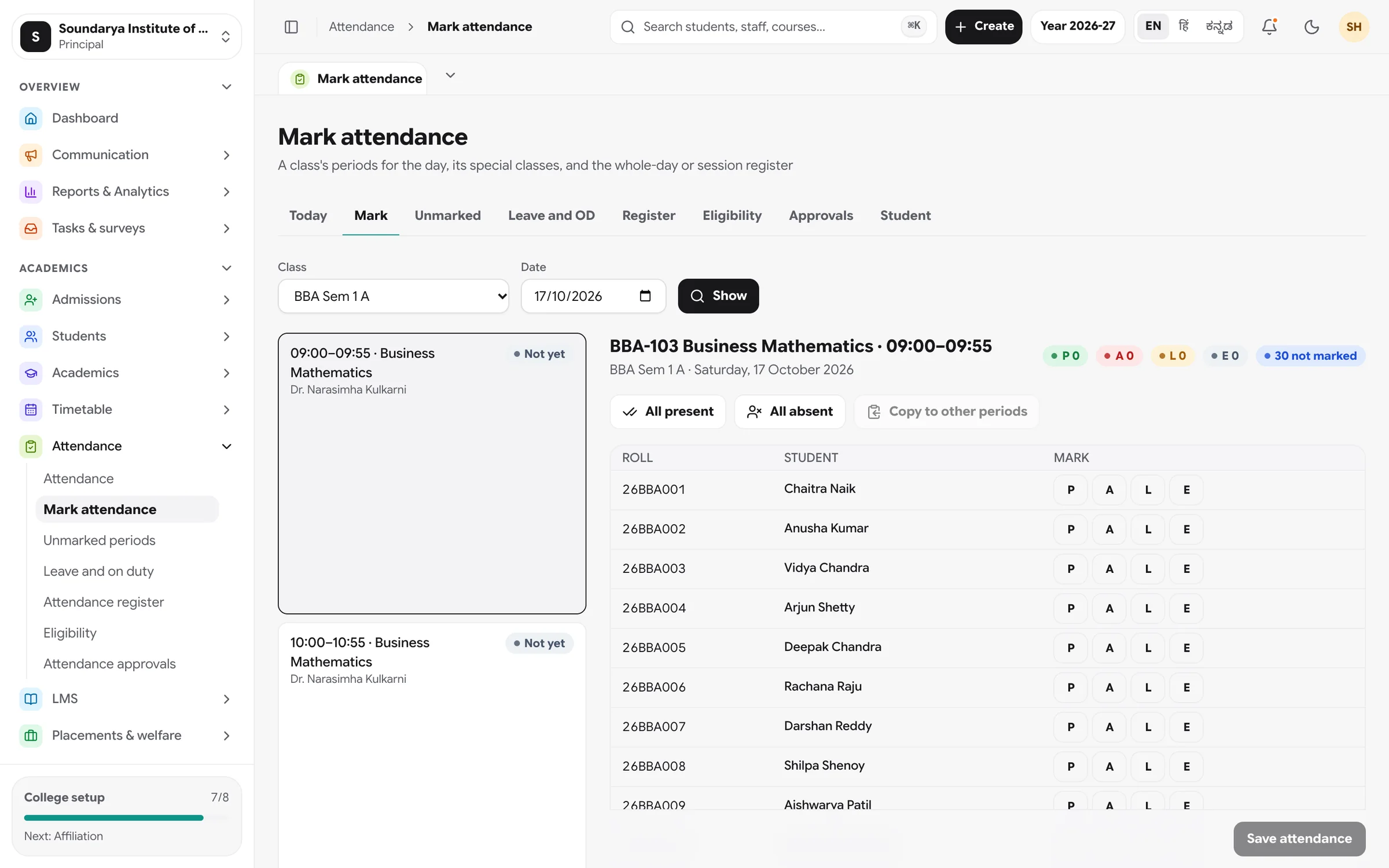Viewport: 1389px width, 868px height.
Task: Click the LMS book icon
Action: (x=31, y=699)
